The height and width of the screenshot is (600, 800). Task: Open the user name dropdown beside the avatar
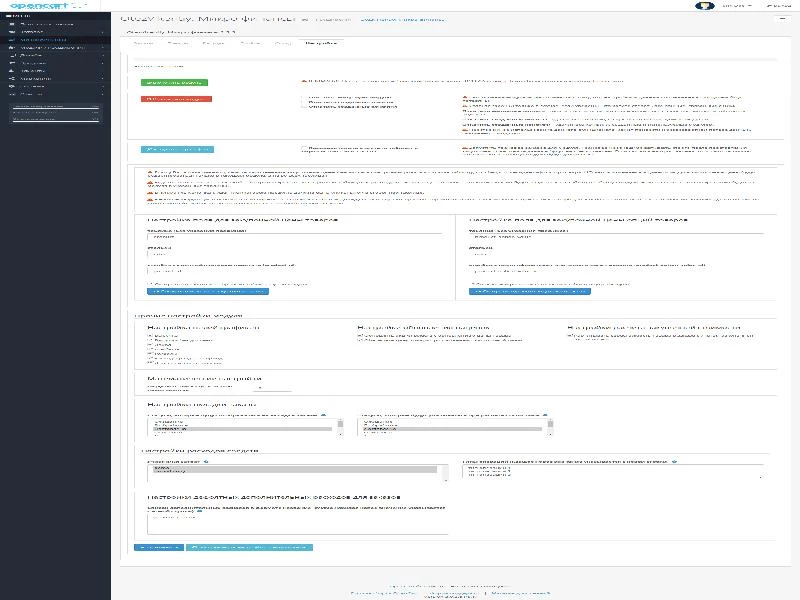(737, 6)
